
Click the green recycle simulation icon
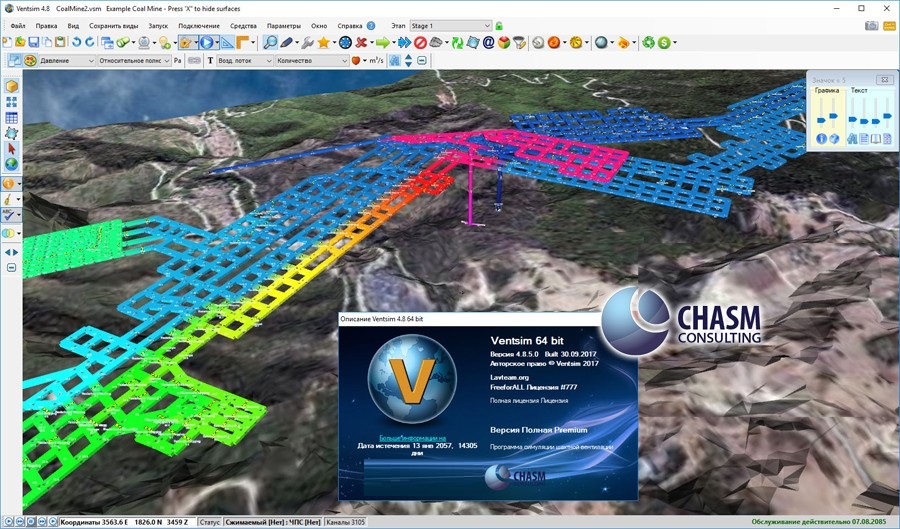point(648,42)
